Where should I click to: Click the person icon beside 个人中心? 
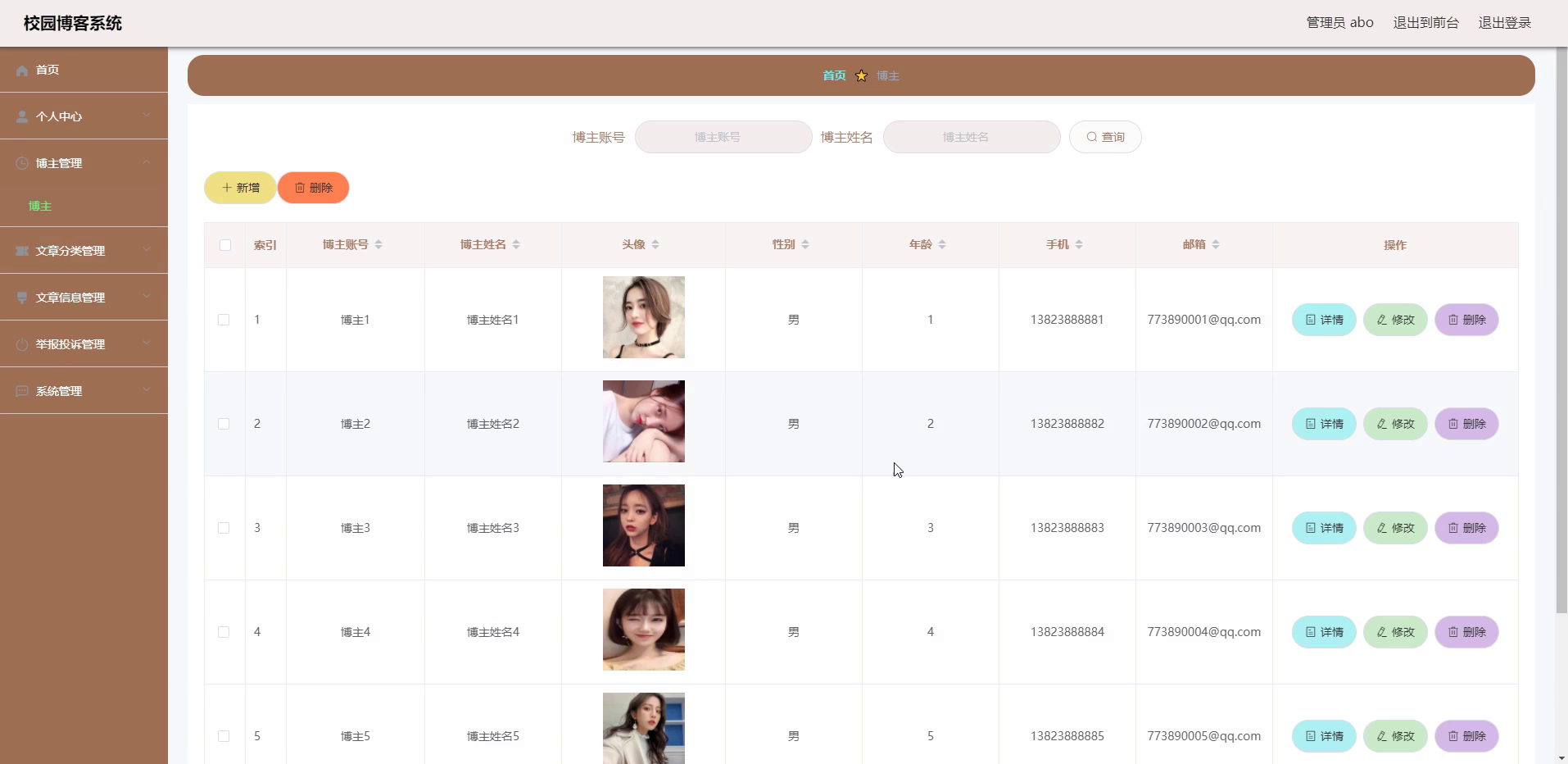click(22, 117)
